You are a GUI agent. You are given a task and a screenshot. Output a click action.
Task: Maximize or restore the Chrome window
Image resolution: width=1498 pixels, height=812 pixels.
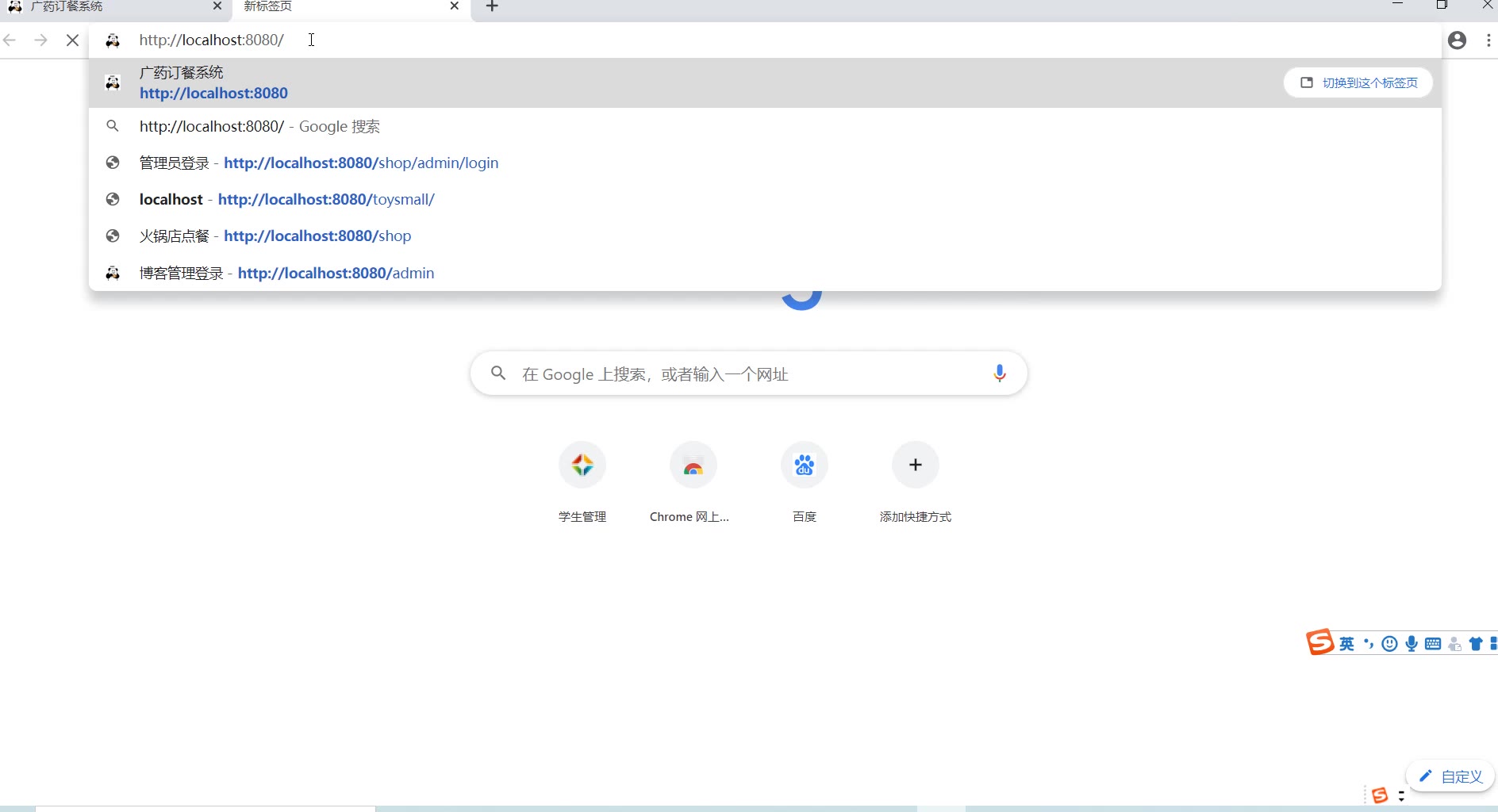coord(1442,5)
